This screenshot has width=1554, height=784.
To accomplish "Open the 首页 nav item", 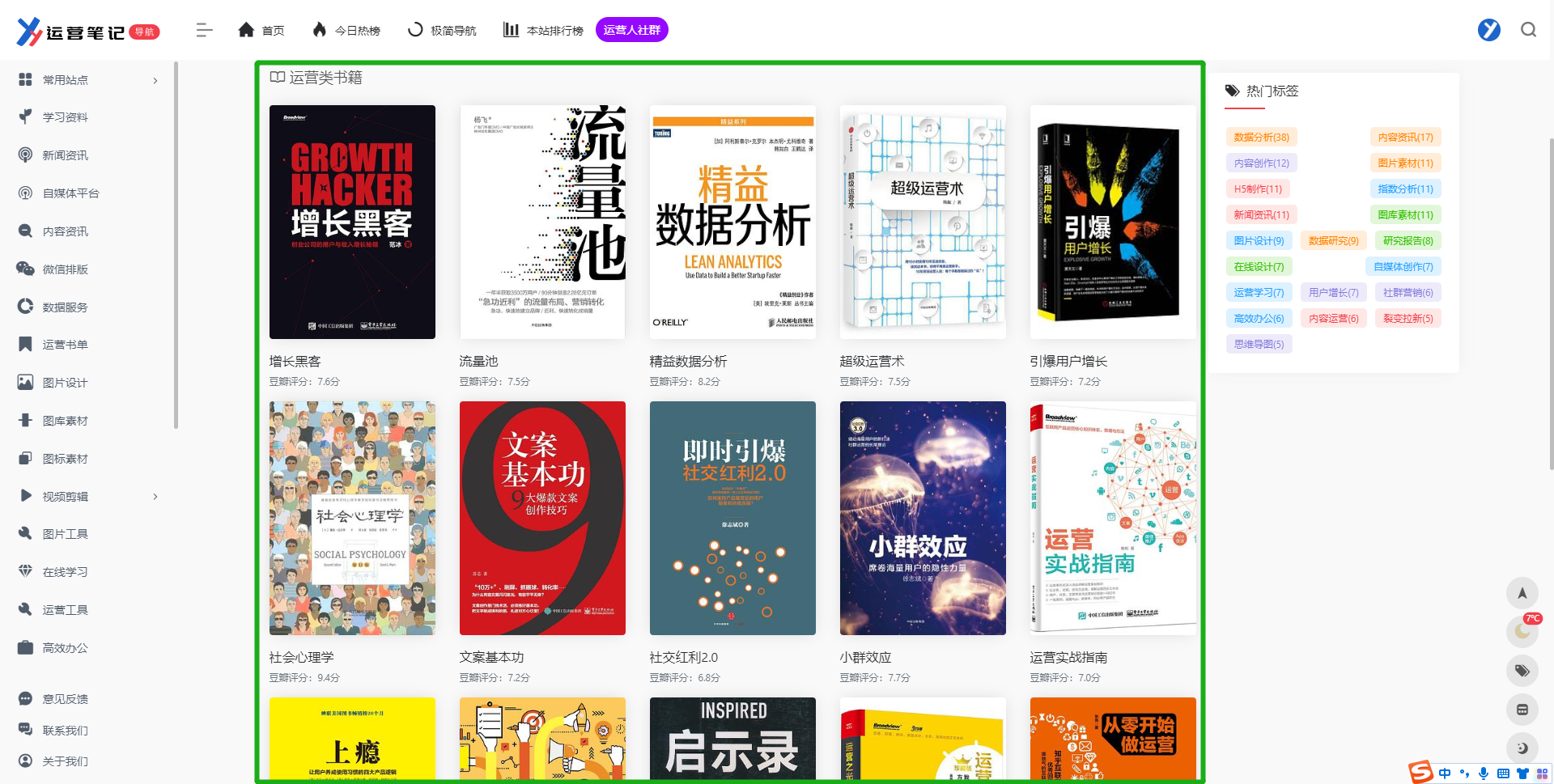I will (x=261, y=30).
